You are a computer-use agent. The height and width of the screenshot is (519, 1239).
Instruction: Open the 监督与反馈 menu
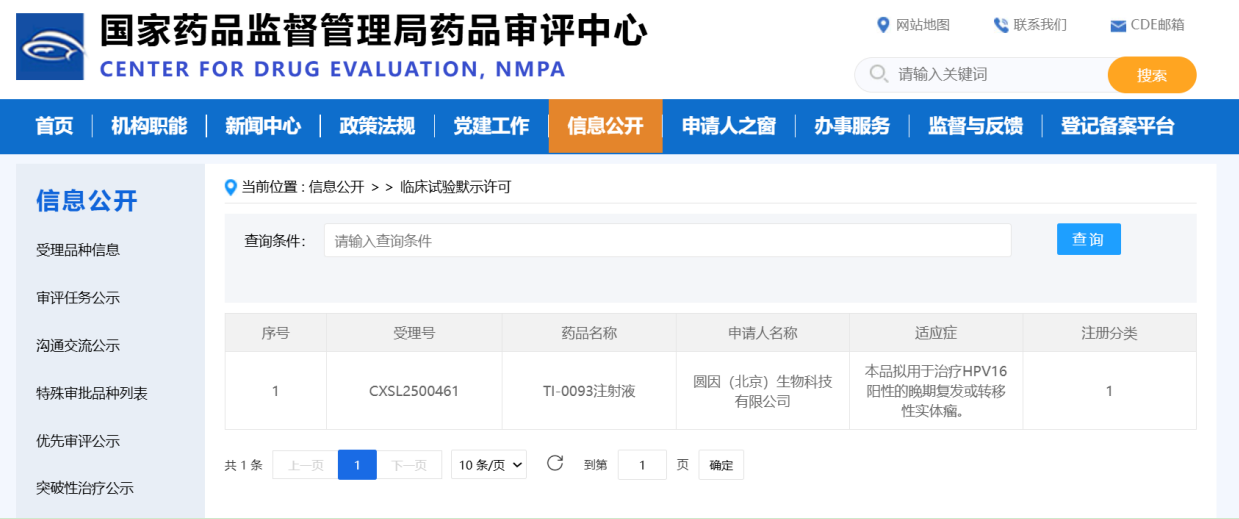[x=976, y=126]
